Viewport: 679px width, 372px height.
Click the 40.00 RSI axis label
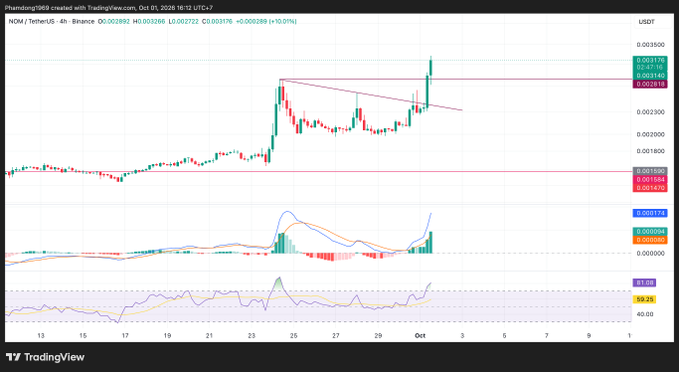pyautogui.click(x=645, y=314)
